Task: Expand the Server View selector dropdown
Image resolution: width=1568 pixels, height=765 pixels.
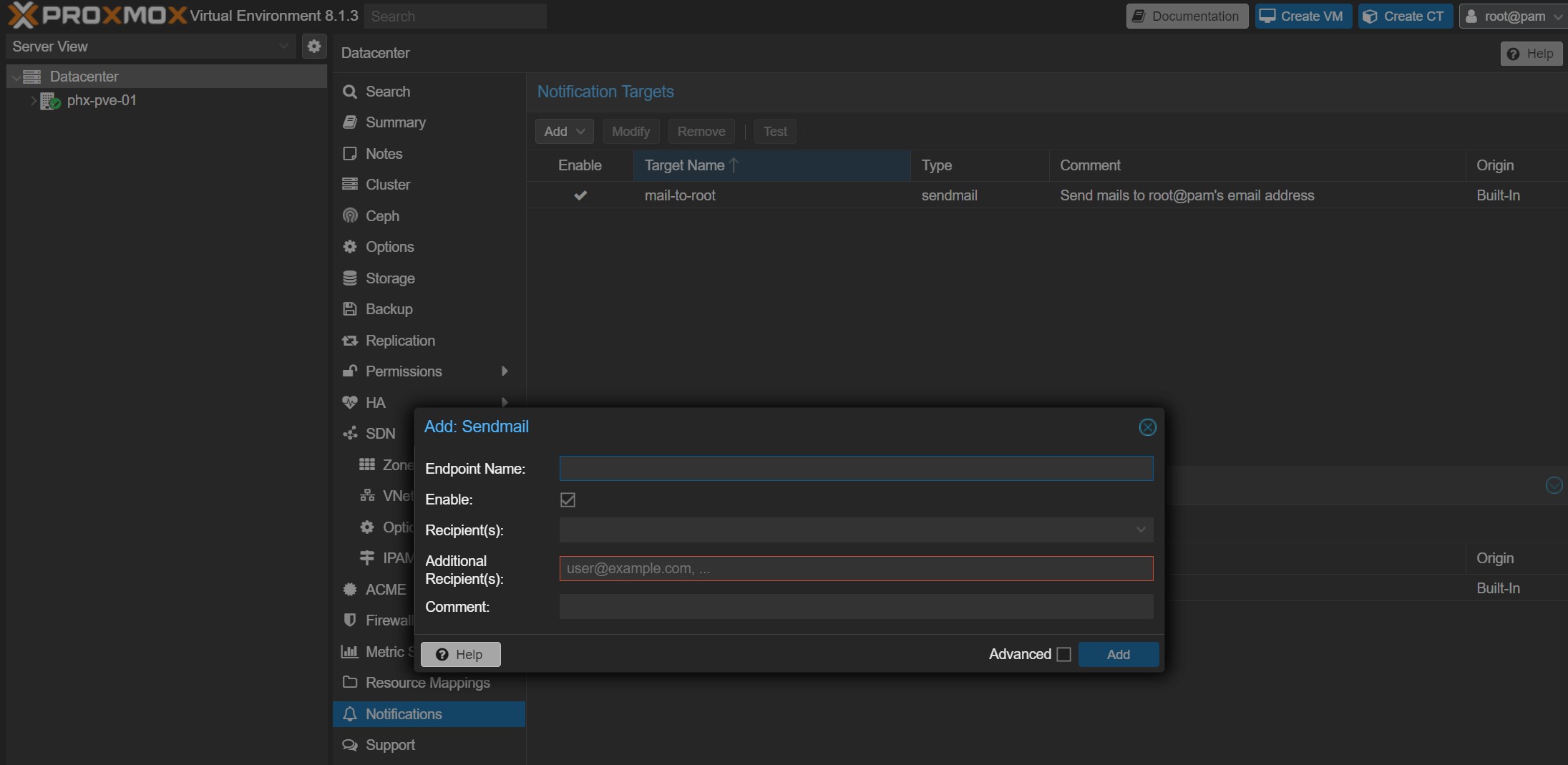Action: (283, 47)
